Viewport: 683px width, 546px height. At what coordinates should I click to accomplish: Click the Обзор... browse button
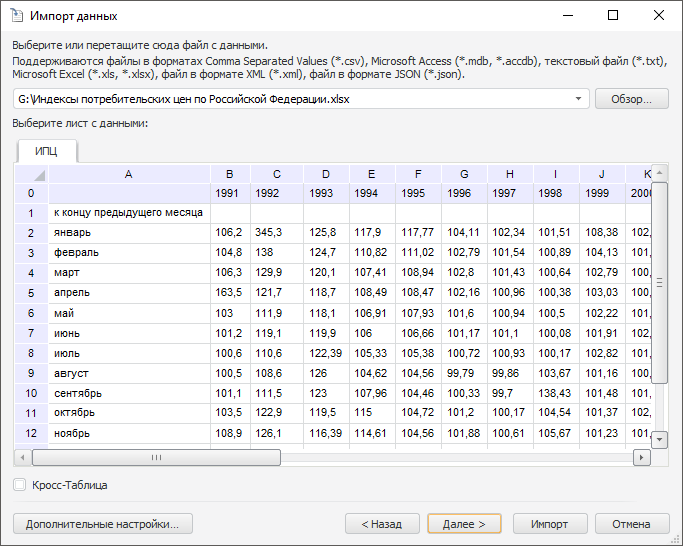[632, 99]
